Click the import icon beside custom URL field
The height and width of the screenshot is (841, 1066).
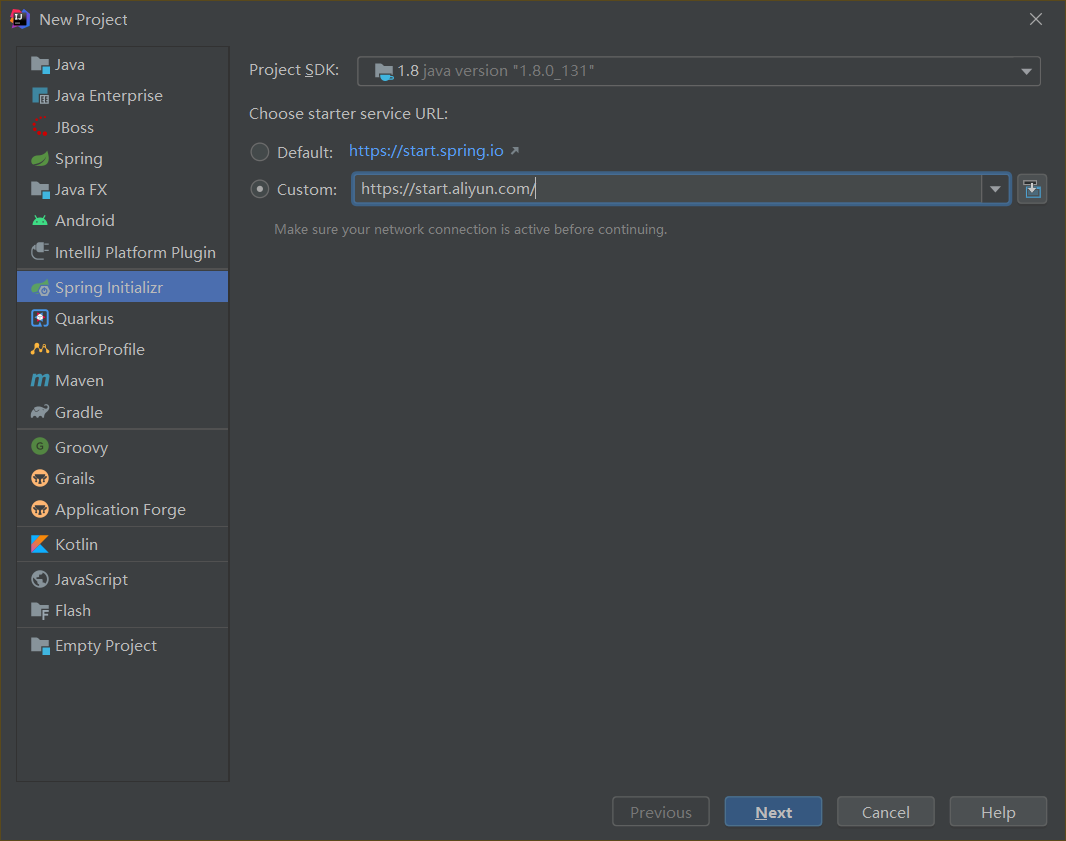[1032, 189]
